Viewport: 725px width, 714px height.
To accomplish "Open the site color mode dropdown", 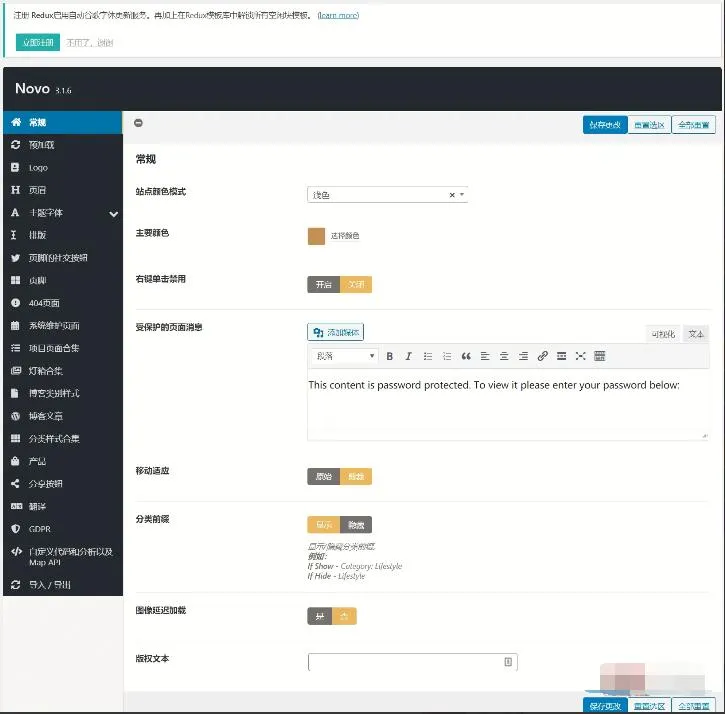I will [387, 195].
